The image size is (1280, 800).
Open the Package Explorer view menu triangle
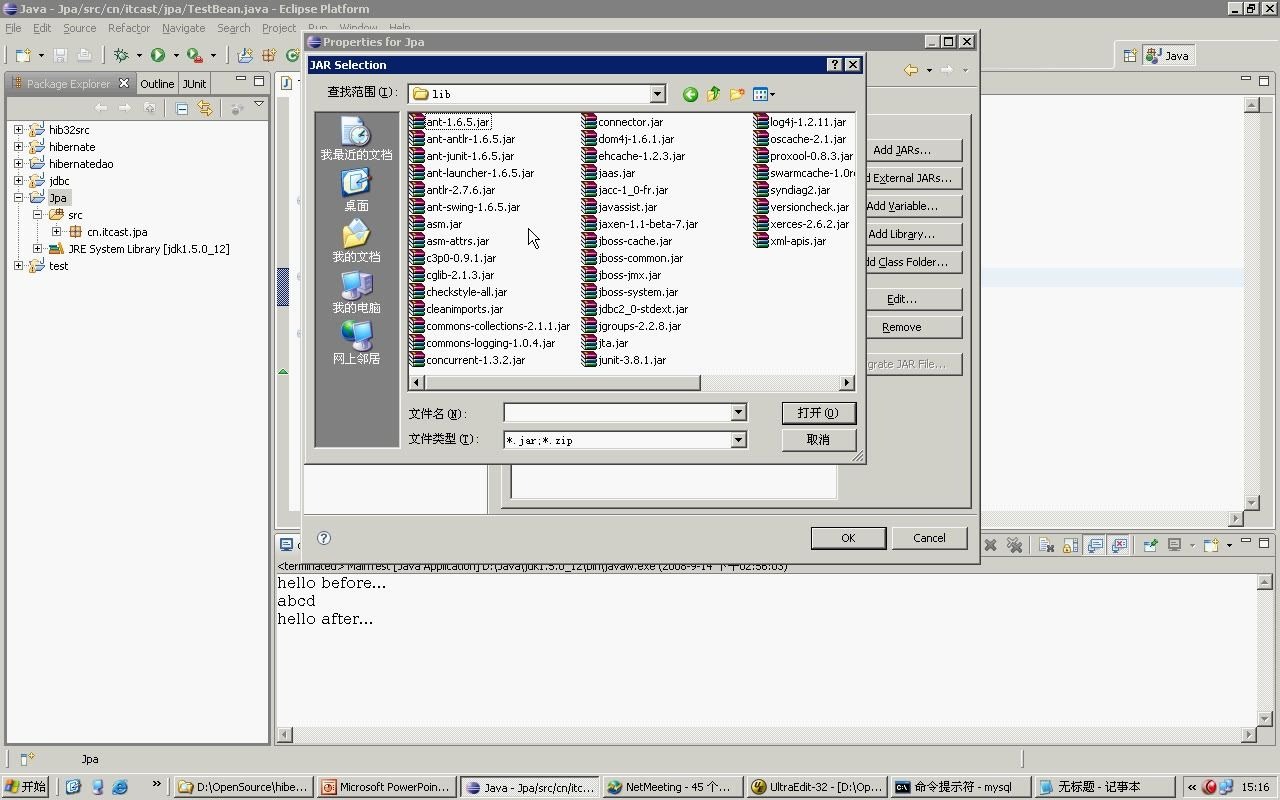pyautogui.click(x=259, y=105)
